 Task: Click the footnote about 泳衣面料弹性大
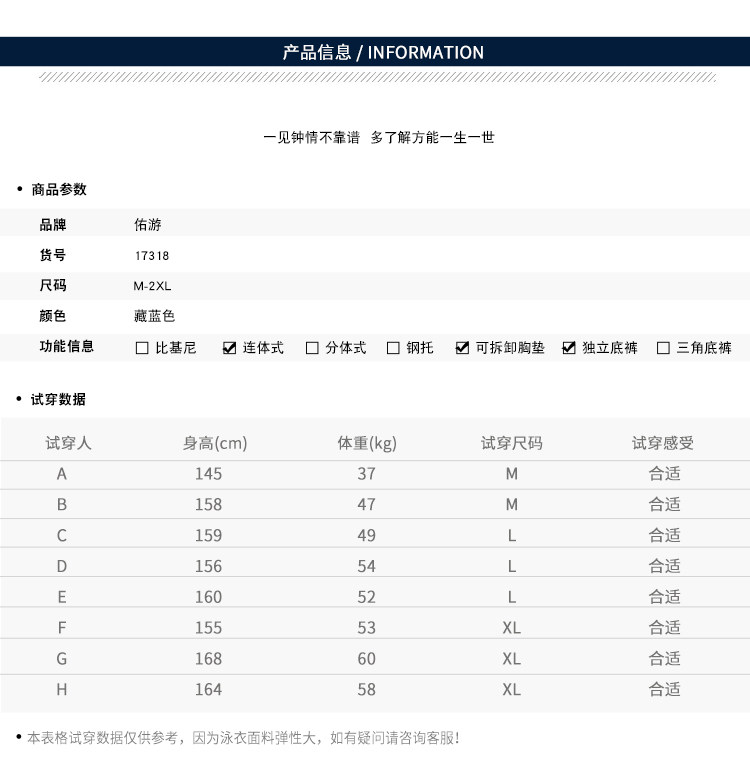(244, 738)
